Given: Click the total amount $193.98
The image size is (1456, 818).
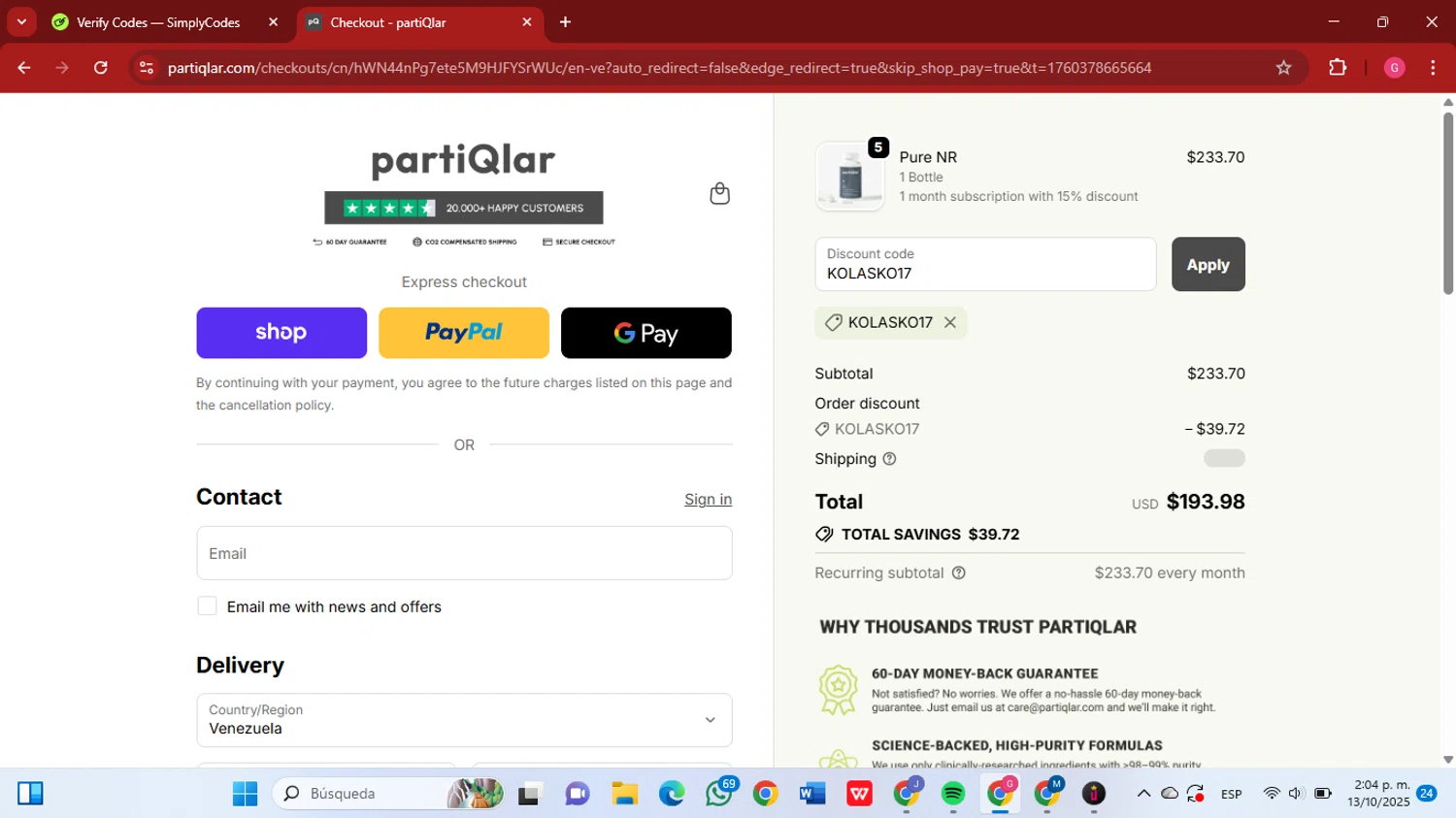Looking at the screenshot, I should pos(1206,502).
